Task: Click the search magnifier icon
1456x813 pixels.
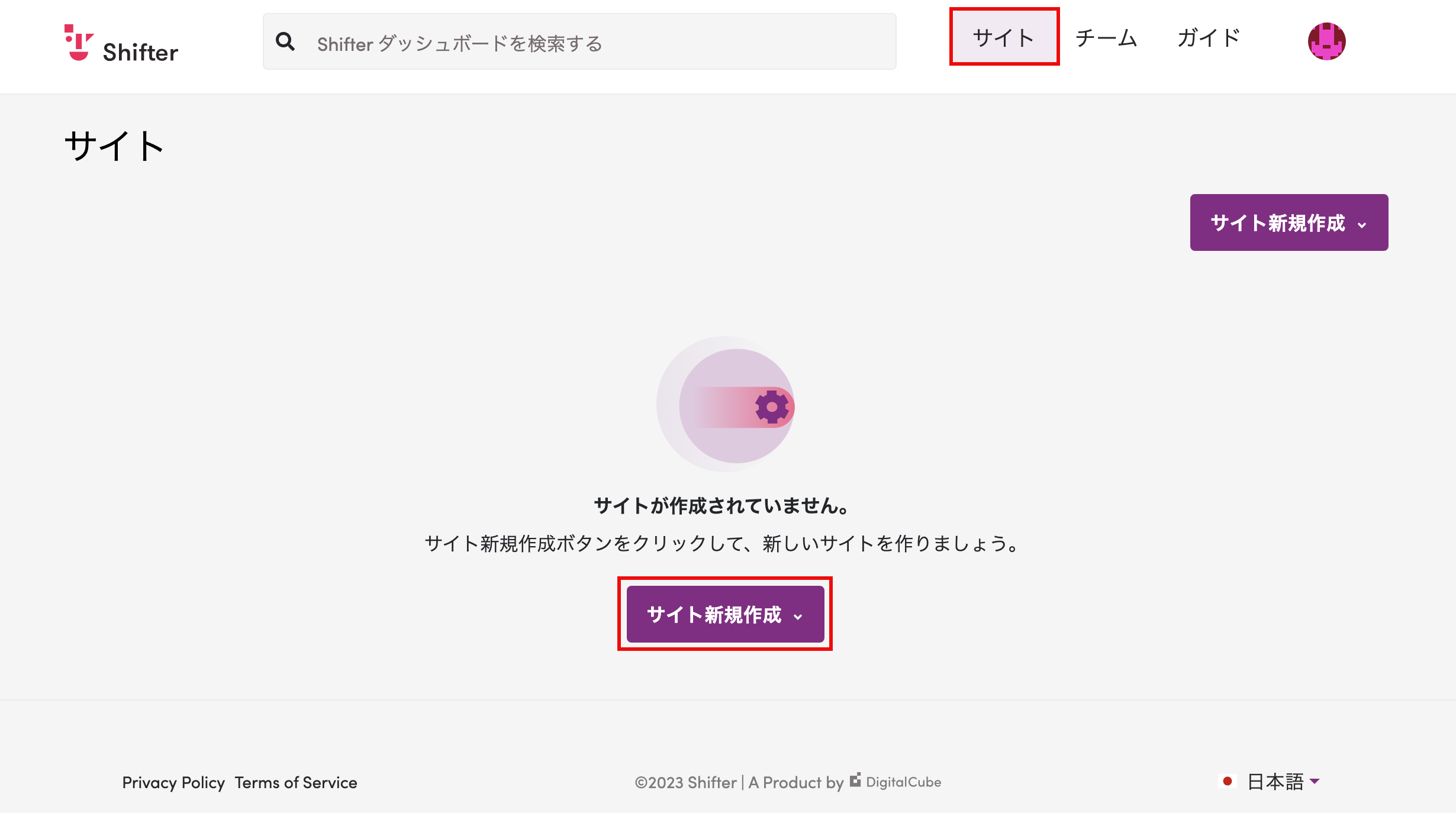Action: [286, 41]
